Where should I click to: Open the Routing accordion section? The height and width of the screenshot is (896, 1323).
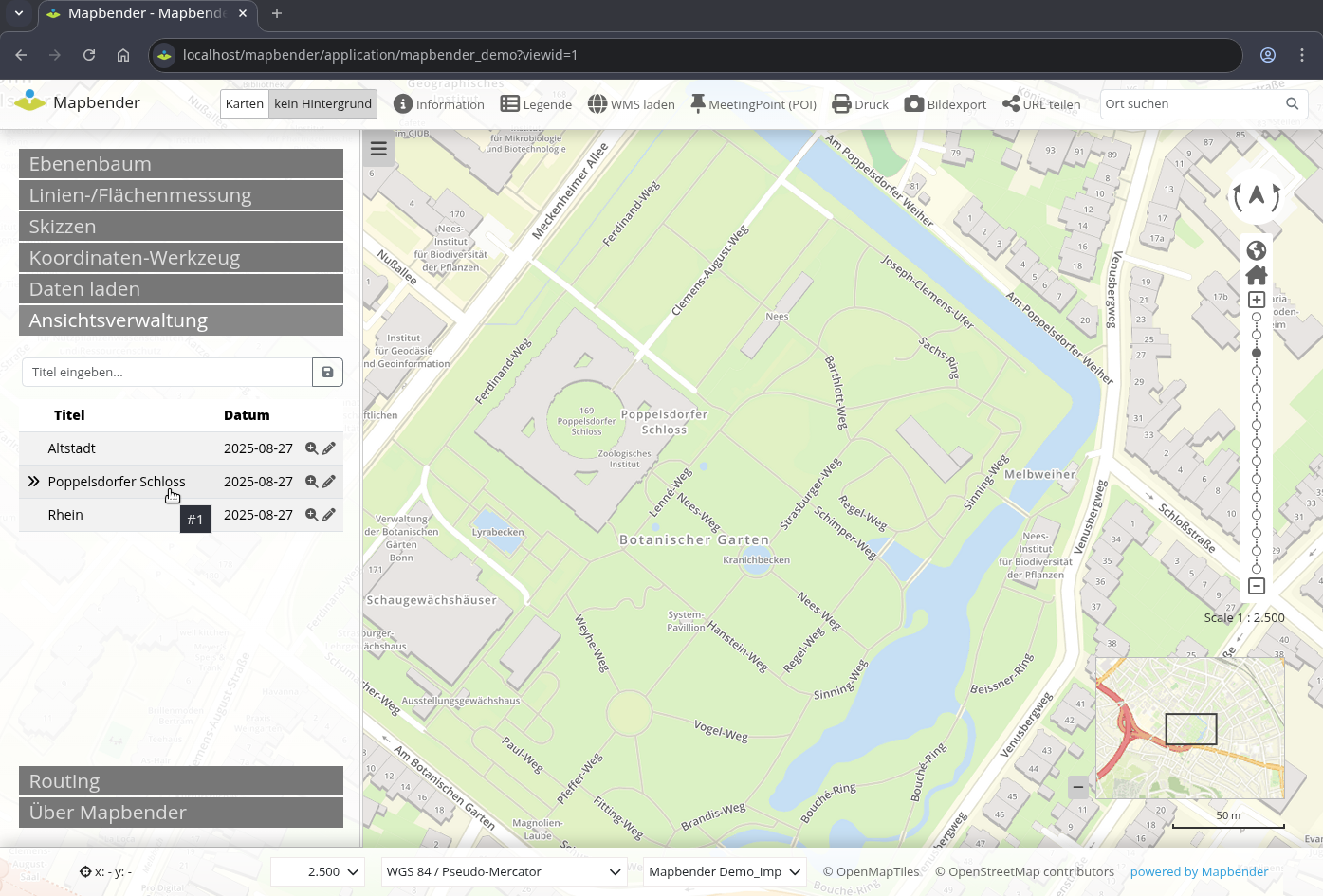[181, 781]
